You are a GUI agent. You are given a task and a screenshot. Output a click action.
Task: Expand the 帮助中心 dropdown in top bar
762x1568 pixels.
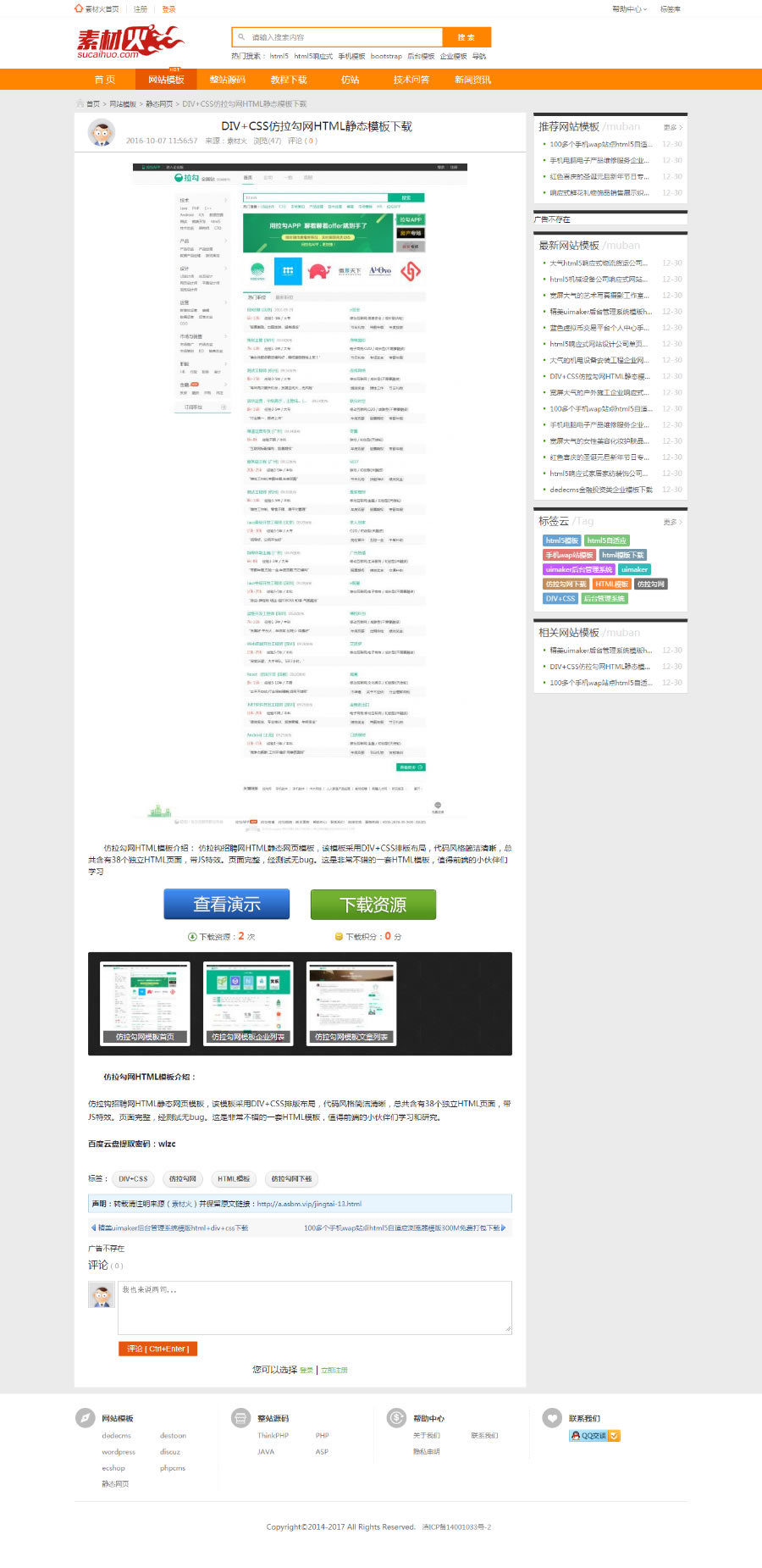coord(630,9)
